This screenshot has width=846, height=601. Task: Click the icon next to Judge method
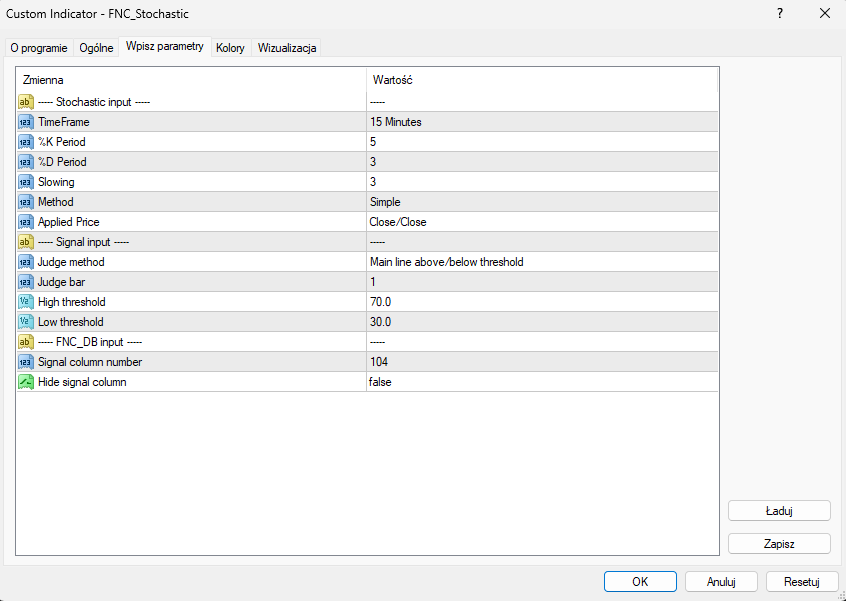pos(26,262)
